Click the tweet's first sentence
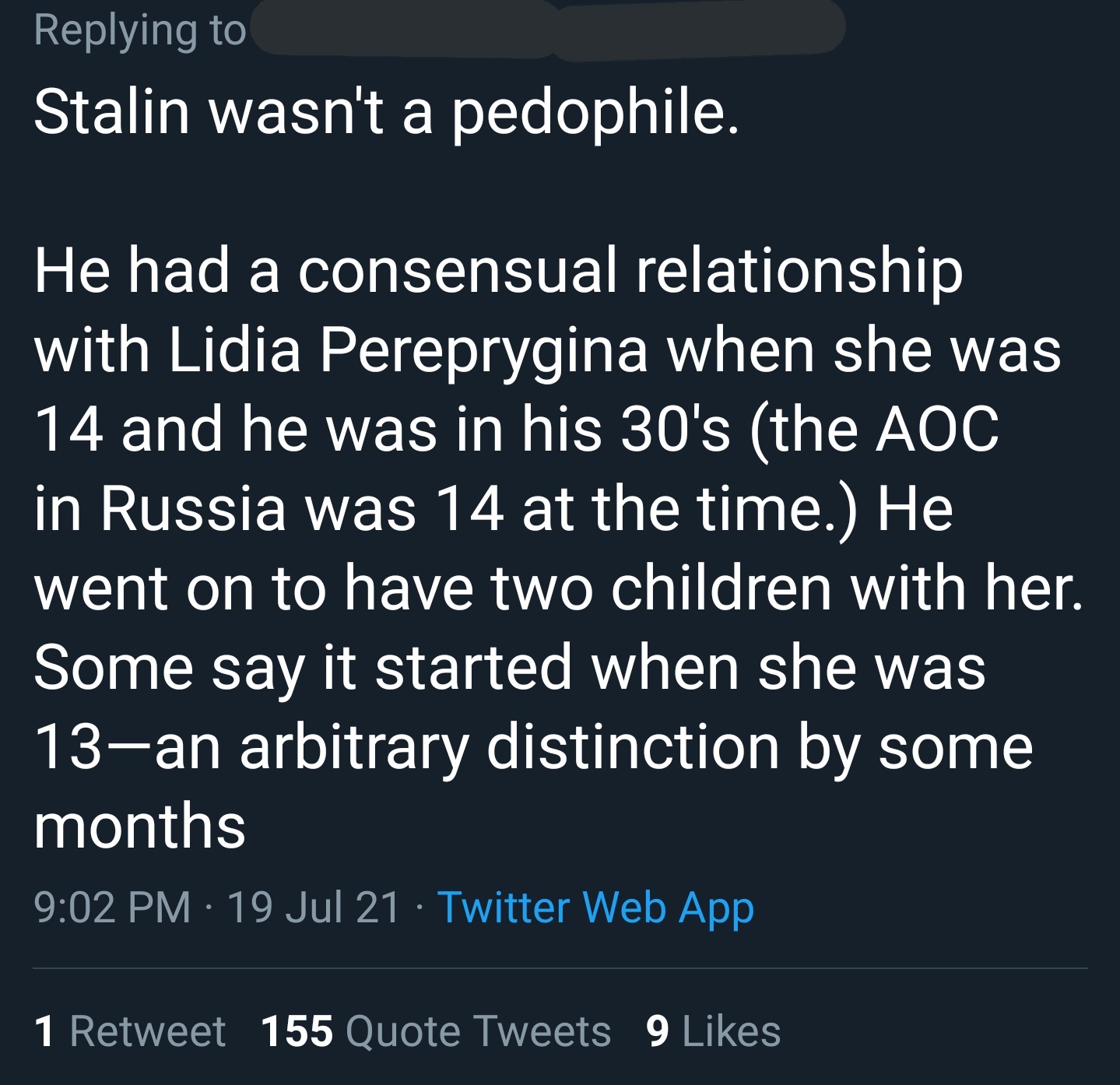 [x=385, y=111]
